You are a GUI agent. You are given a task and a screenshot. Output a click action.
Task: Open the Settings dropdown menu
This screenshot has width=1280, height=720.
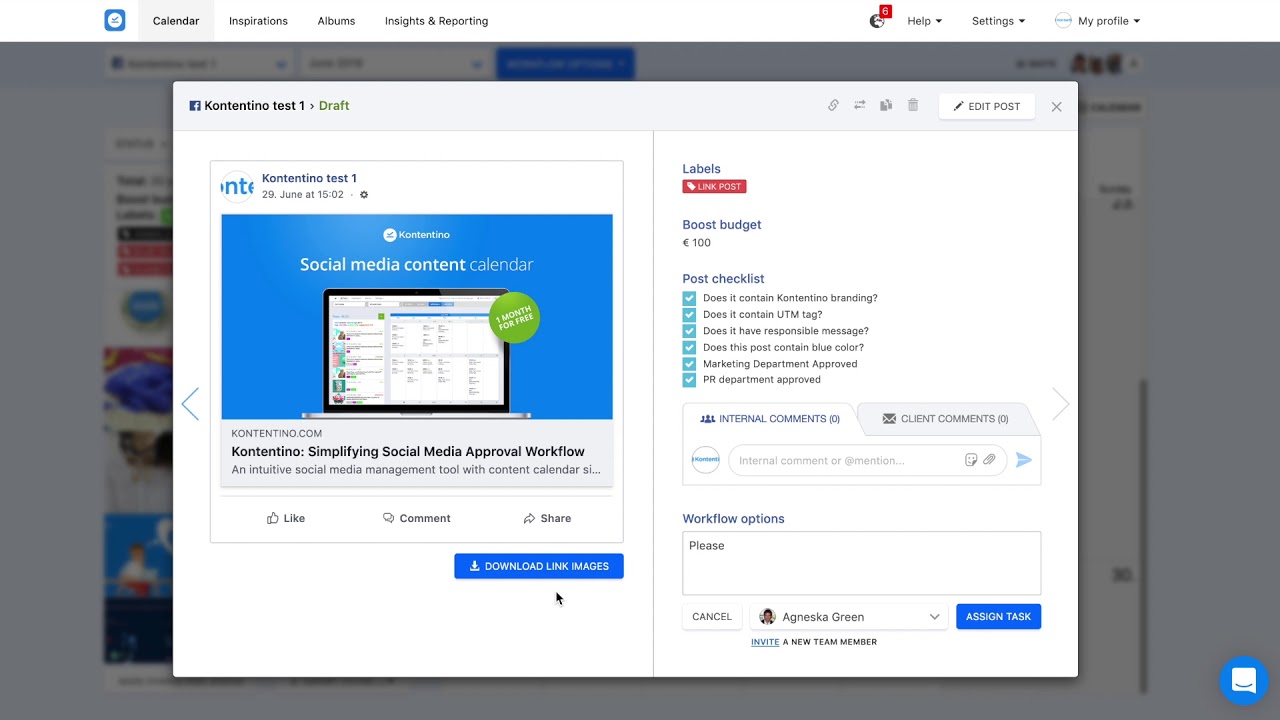tap(998, 21)
